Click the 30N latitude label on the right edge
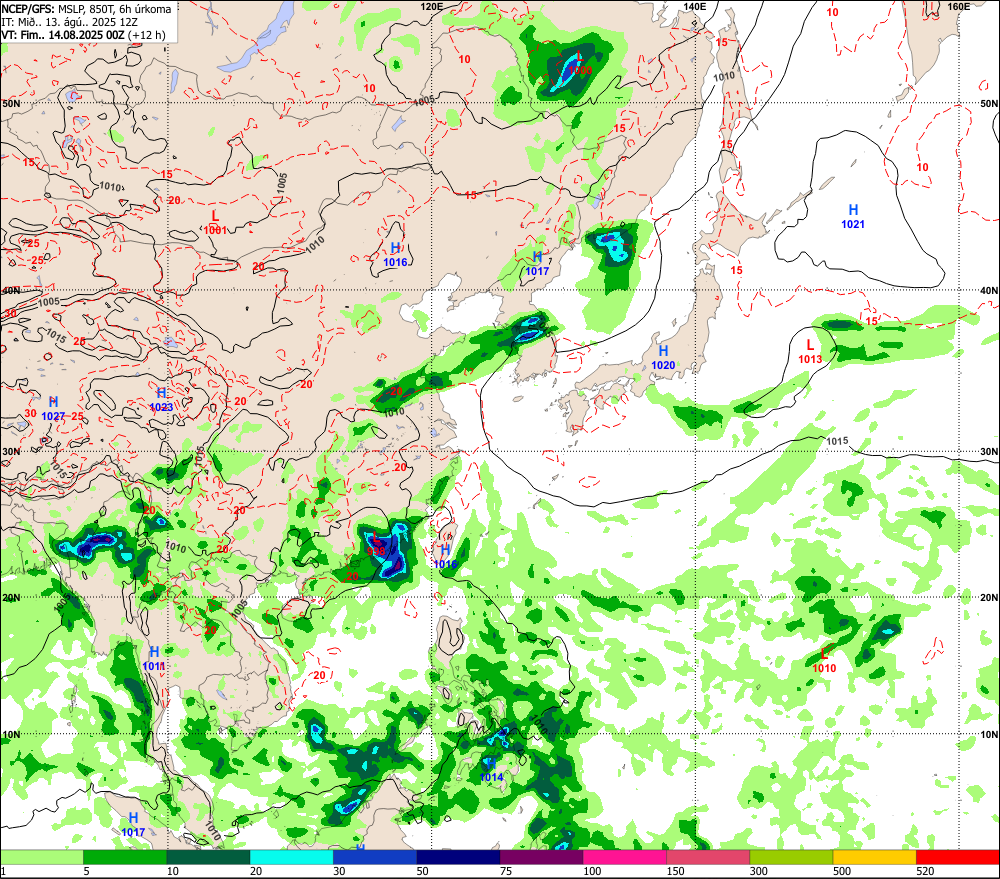Viewport: 1000px width, 879px height. (989, 452)
